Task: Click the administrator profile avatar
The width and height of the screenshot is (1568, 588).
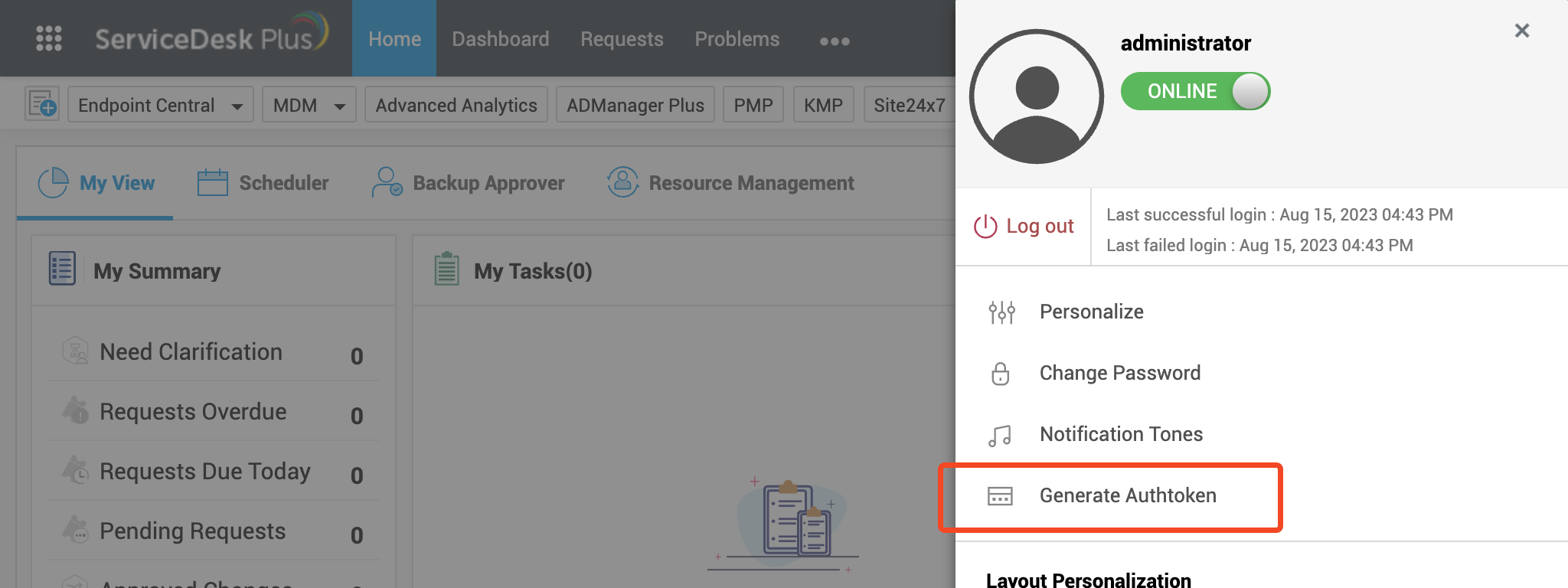Action: 1037,96
